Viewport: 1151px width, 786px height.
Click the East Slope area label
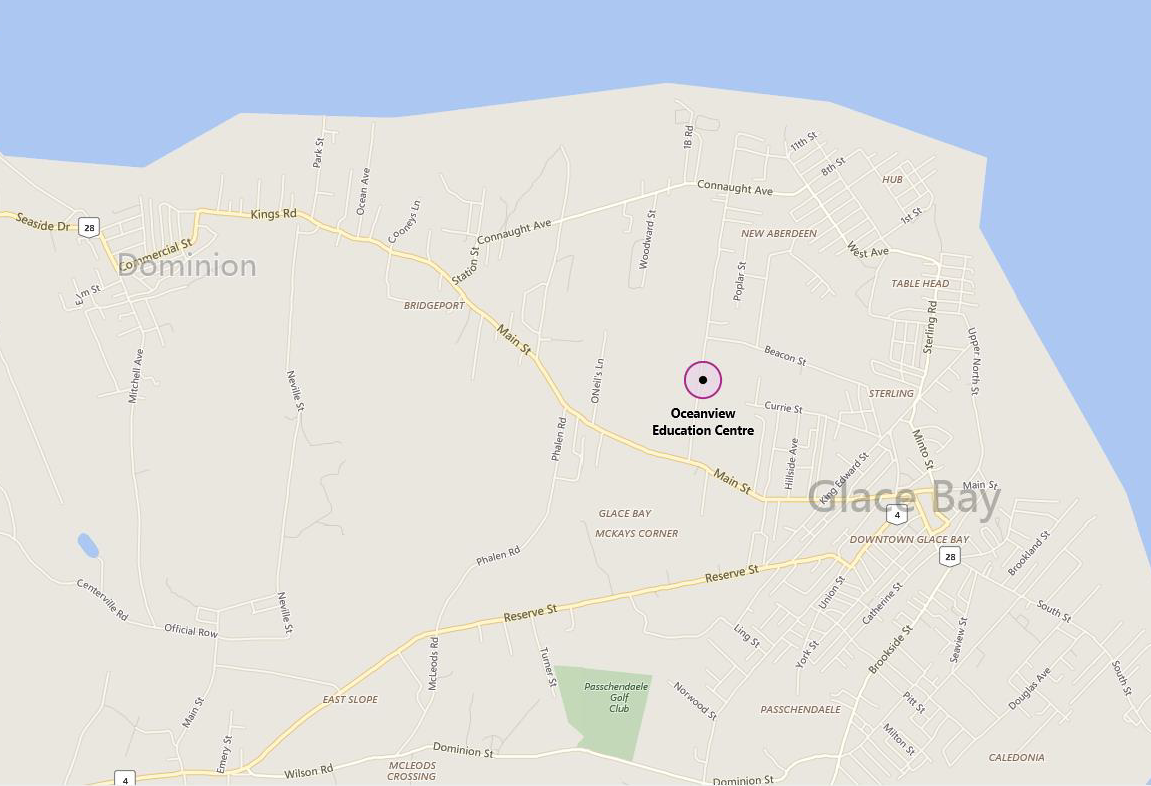[x=350, y=699]
